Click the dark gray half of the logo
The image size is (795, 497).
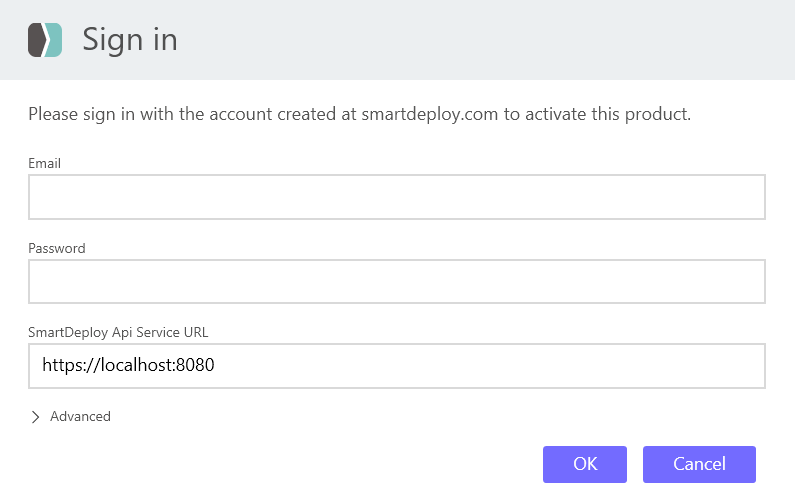36,40
